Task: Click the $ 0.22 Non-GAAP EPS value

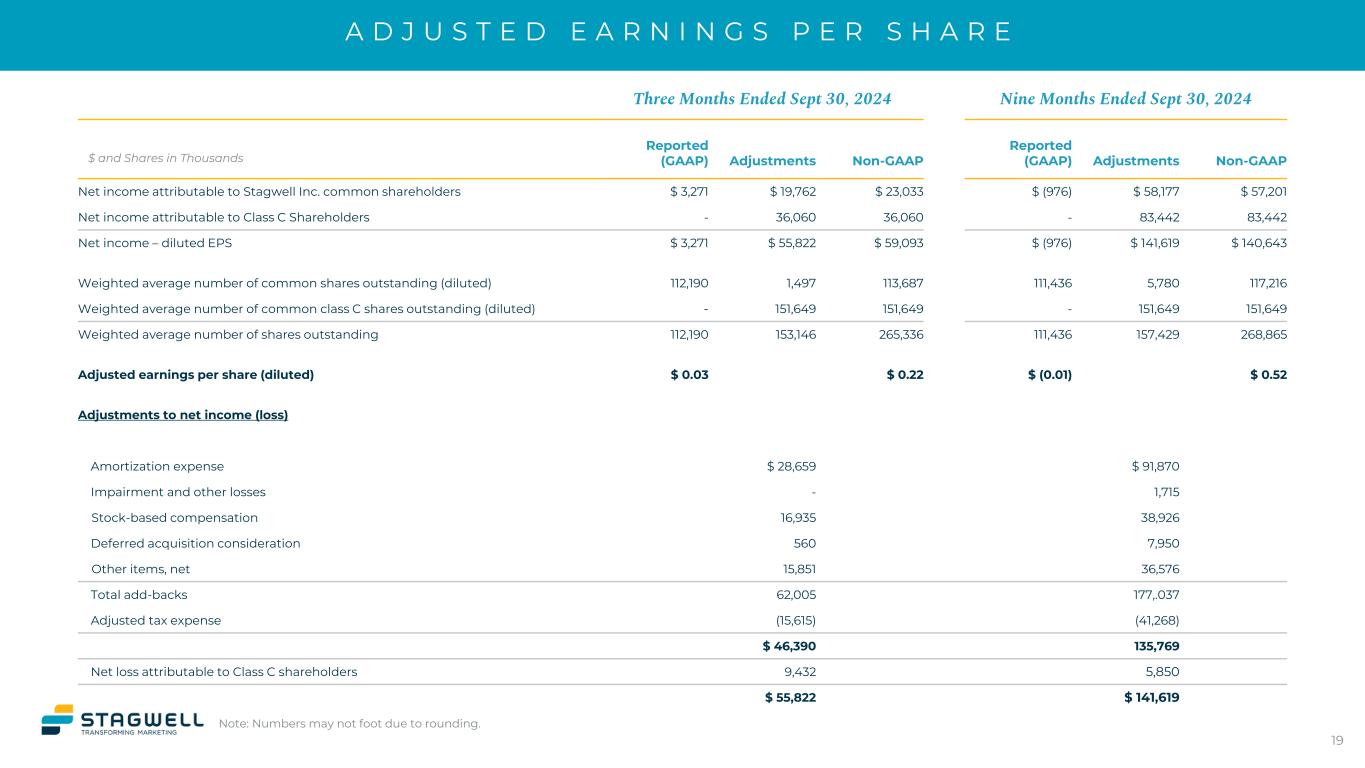Action: pos(904,375)
